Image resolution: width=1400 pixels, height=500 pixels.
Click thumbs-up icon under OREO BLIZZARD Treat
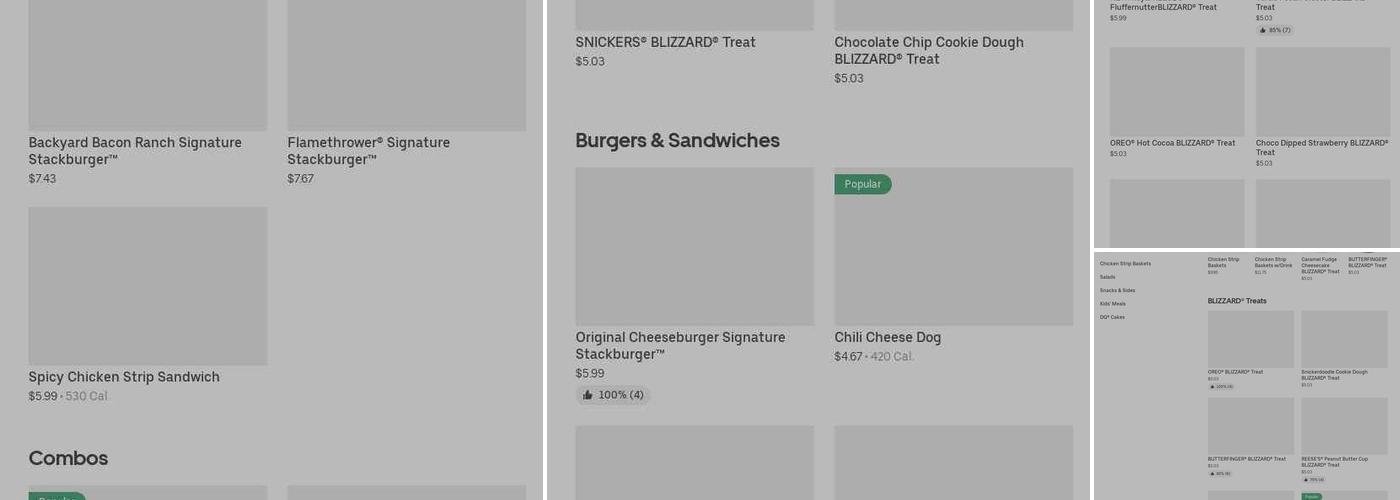tap(1211, 386)
